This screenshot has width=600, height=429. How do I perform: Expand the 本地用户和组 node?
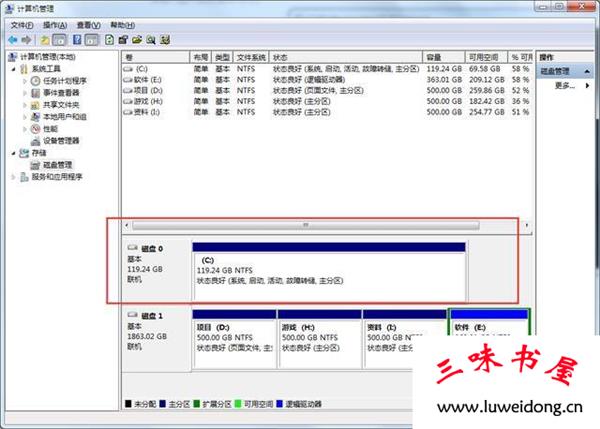click(x=25, y=117)
